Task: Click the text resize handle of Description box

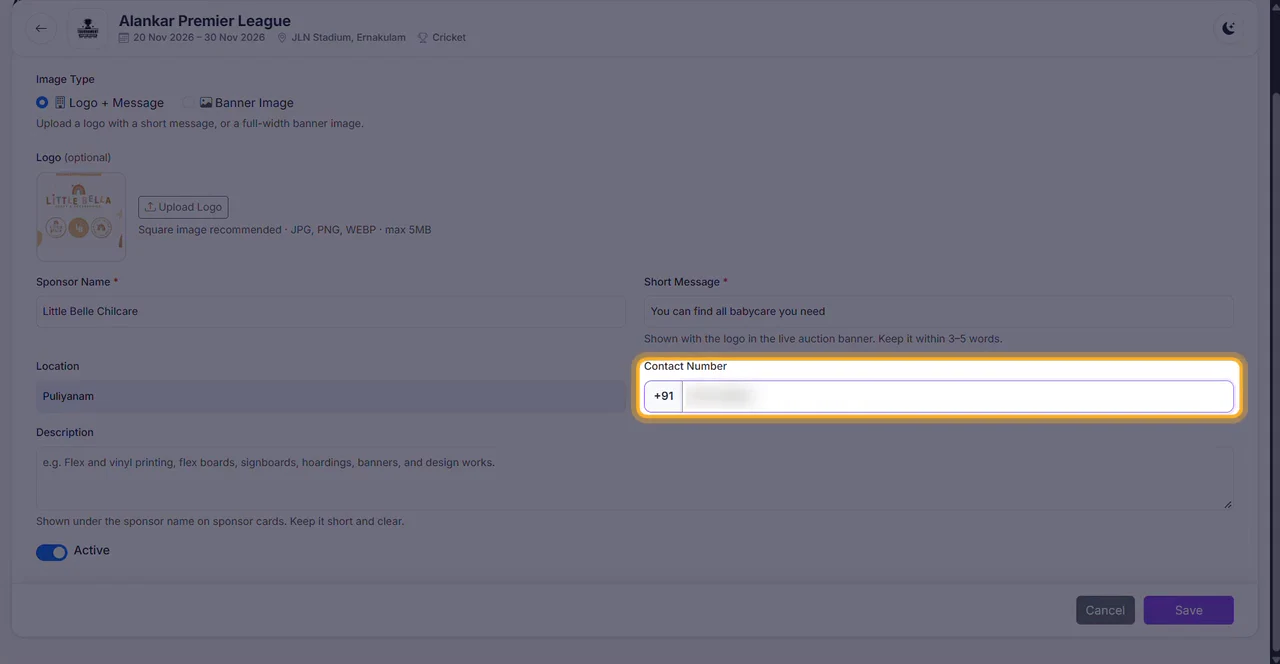Action: [1228, 504]
